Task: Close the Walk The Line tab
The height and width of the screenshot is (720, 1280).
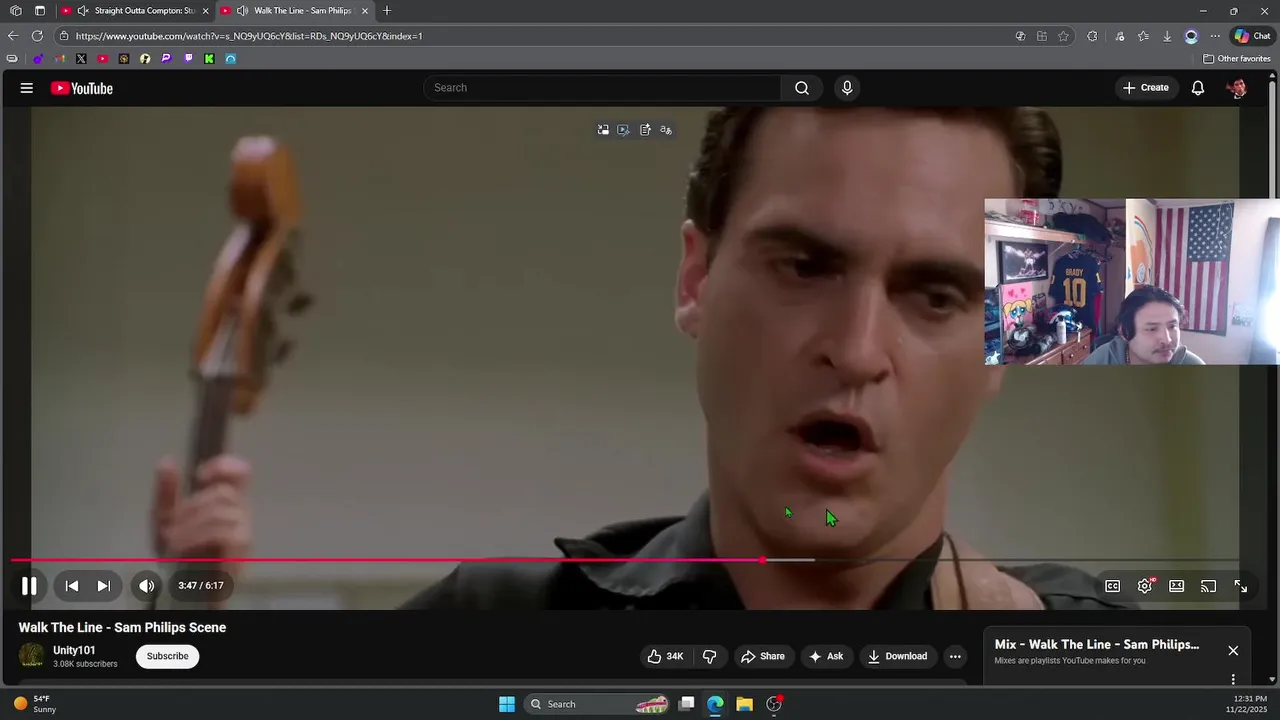Action: (x=364, y=11)
